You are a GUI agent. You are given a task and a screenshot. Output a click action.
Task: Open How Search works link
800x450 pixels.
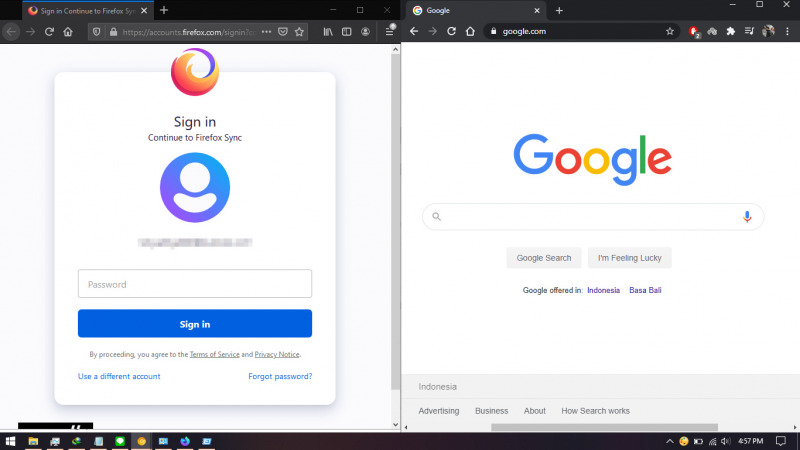pyautogui.click(x=595, y=411)
